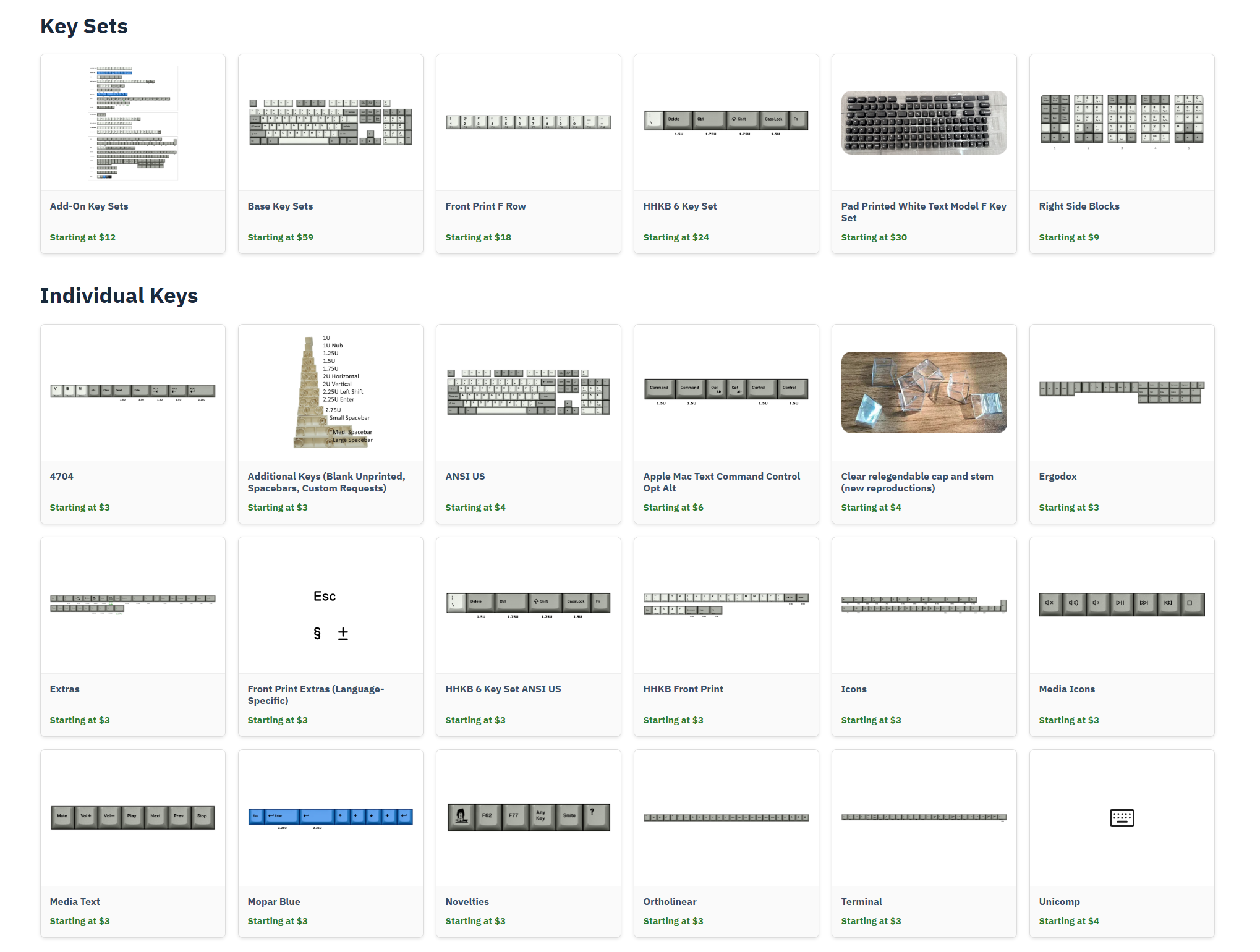Open the Media Icons title
This screenshot has width=1260, height=952.
coord(1067,689)
